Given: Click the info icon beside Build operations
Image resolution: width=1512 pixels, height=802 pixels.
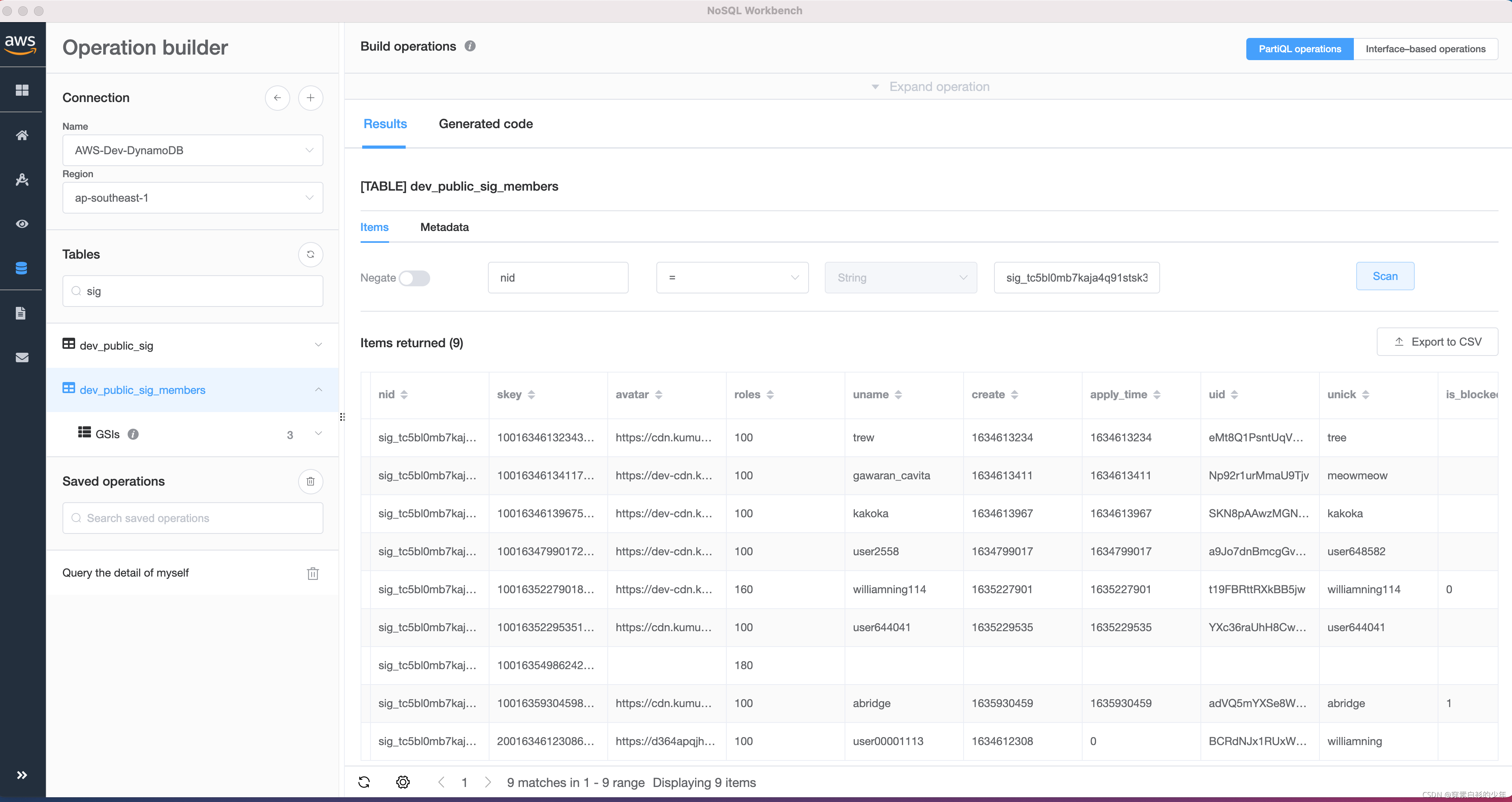Looking at the screenshot, I should click(470, 46).
